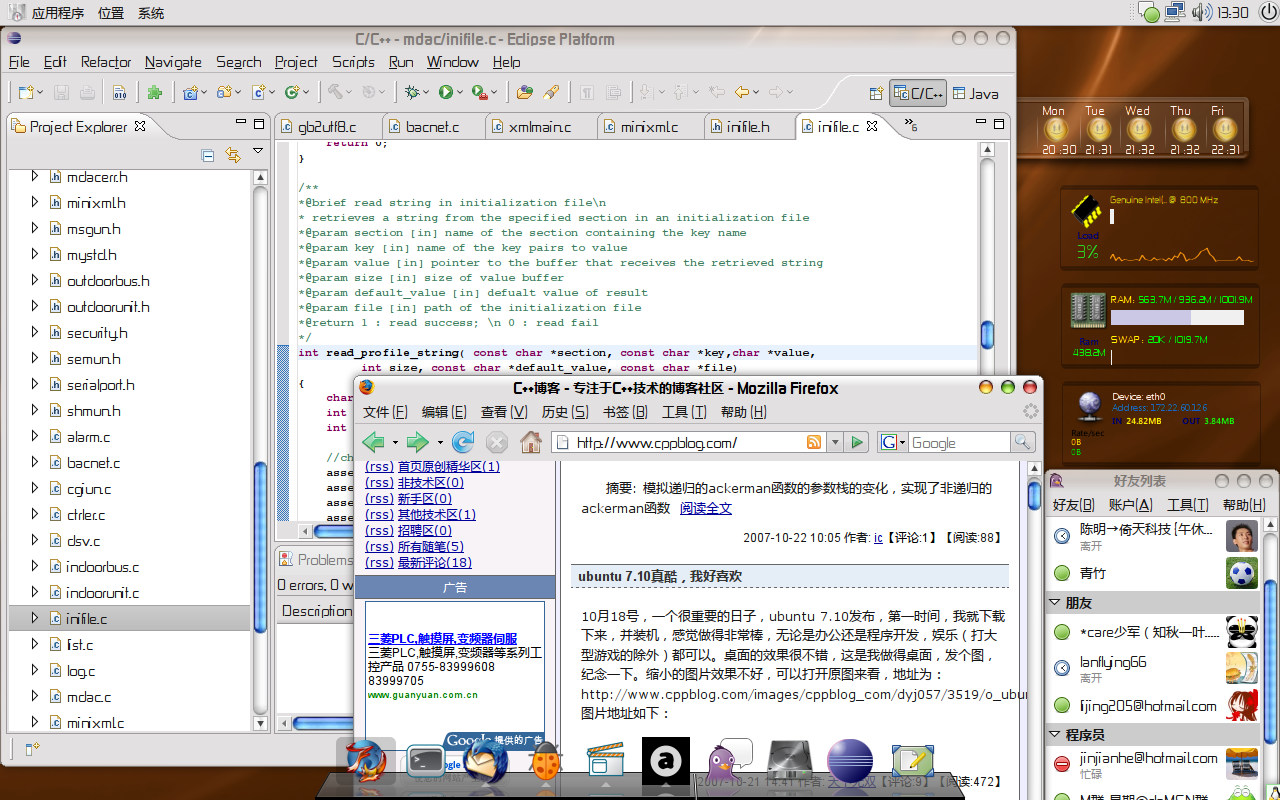Image resolution: width=1280 pixels, height=800 pixels.
Task: Click the yellow Back navigation arrow in Eclipse toolbar
Action: [x=741, y=92]
